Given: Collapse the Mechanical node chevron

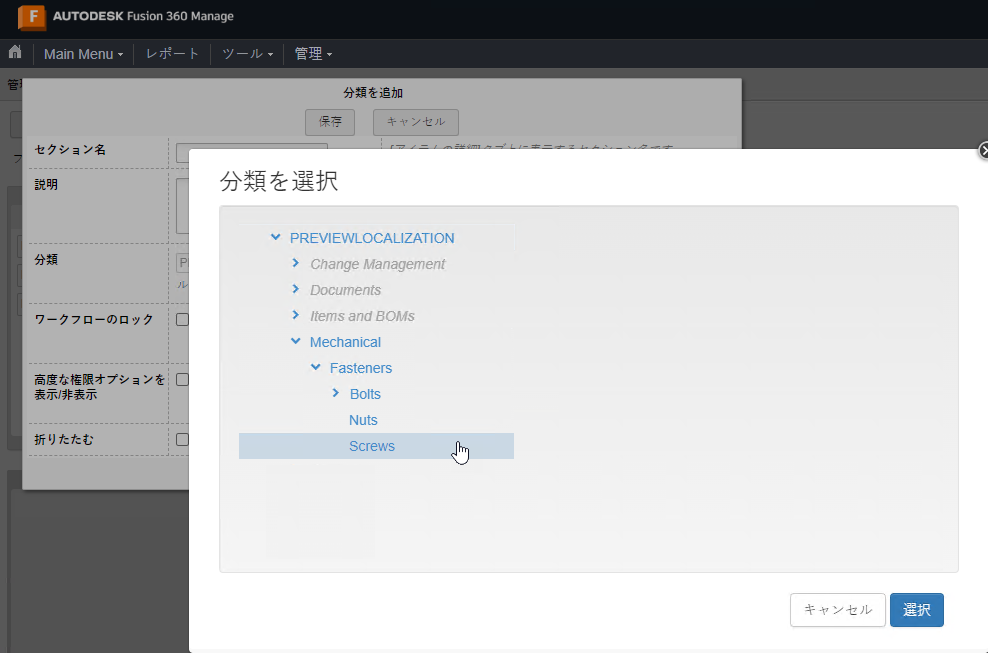Looking at the screenshot, I should 296,342.
